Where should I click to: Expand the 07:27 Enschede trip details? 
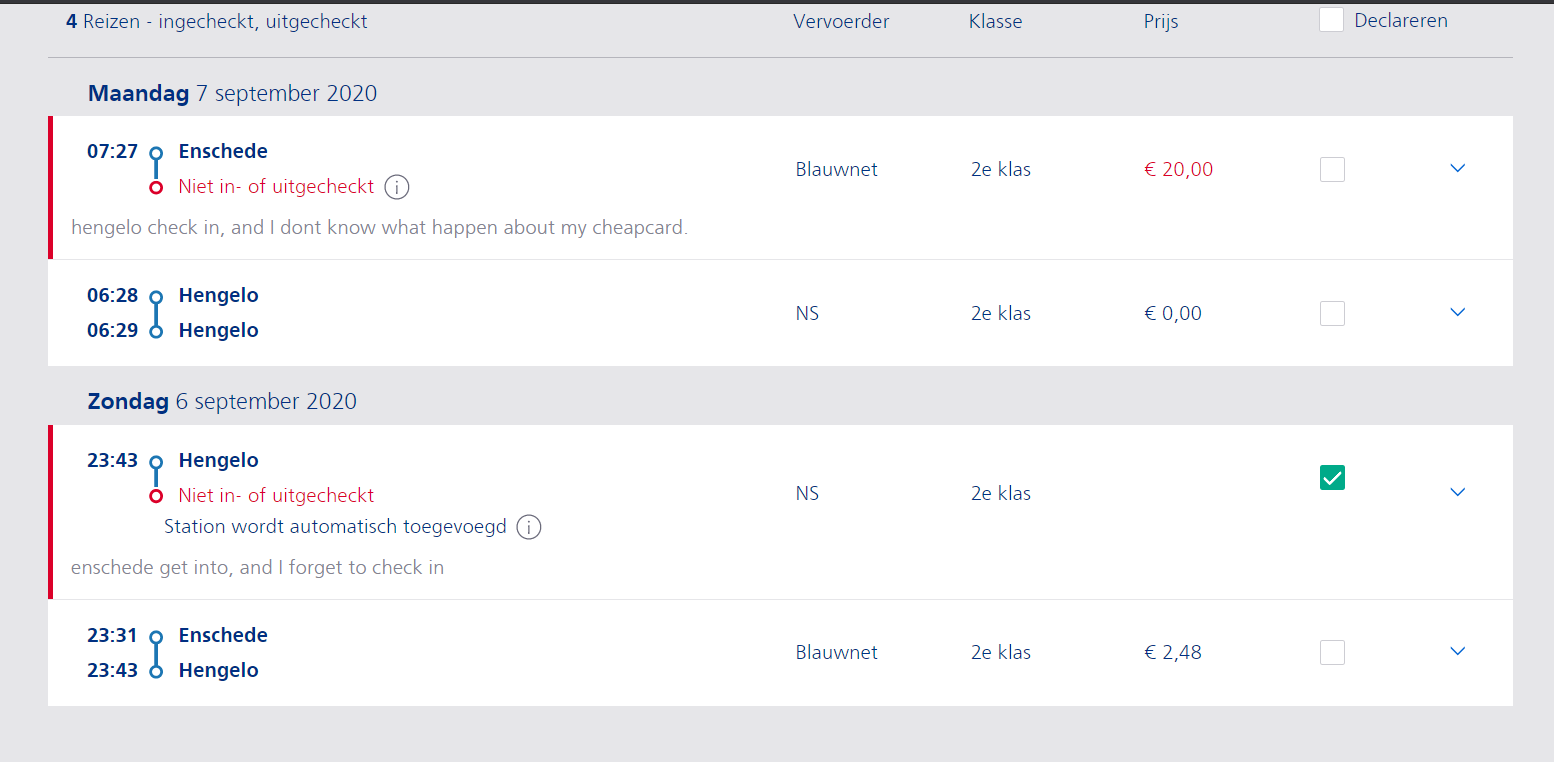point(1457,168)
